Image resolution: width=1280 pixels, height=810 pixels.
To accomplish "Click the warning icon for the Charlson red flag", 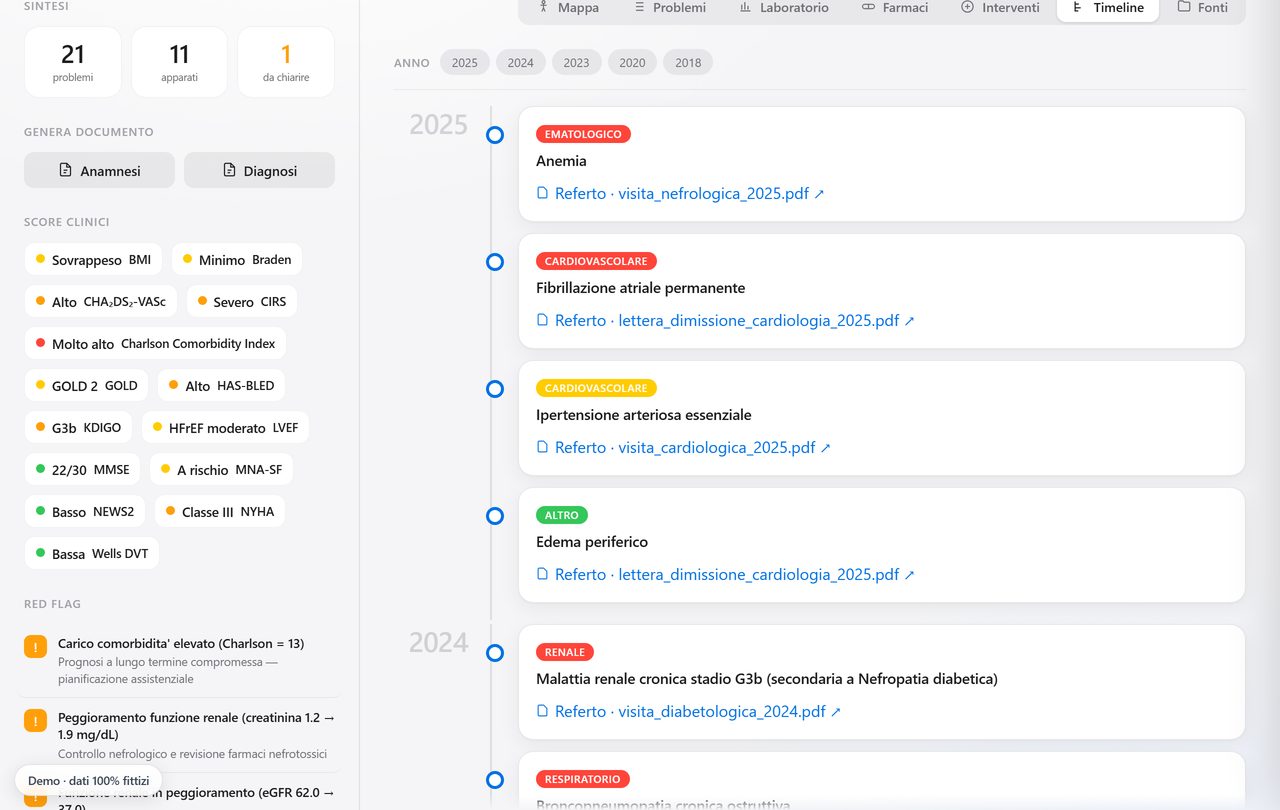I will click(35, 647).
